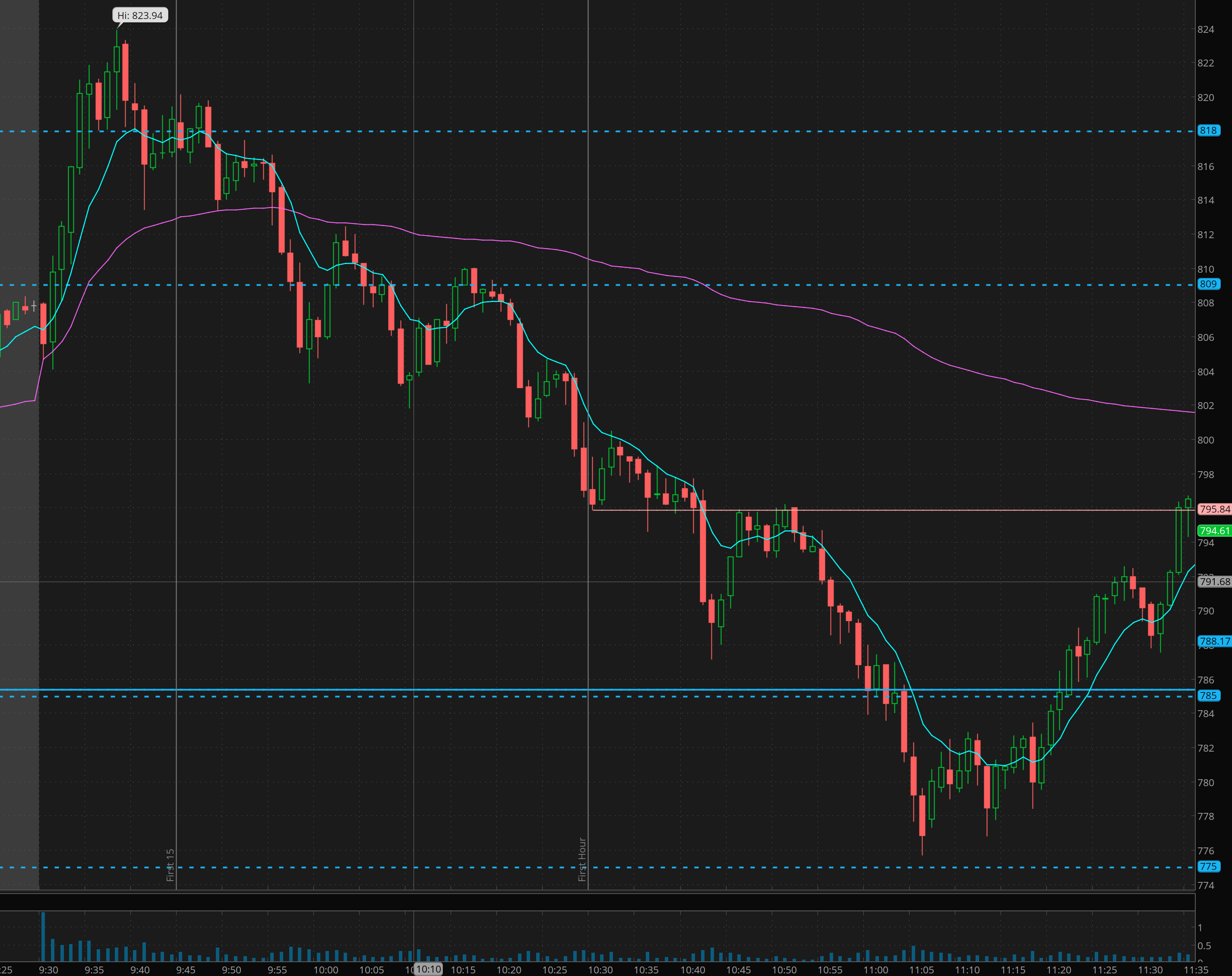
Task: Click the 1 label on volume axis
Action: click(1200, 927)
